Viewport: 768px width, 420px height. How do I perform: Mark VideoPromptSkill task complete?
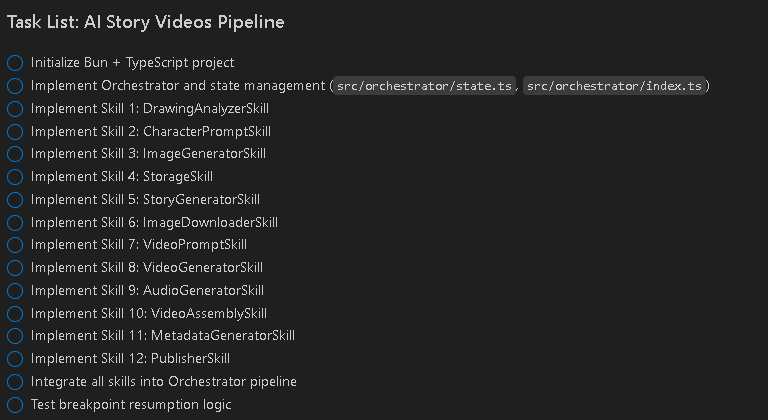pyautogui.click(x=15, y=245)
